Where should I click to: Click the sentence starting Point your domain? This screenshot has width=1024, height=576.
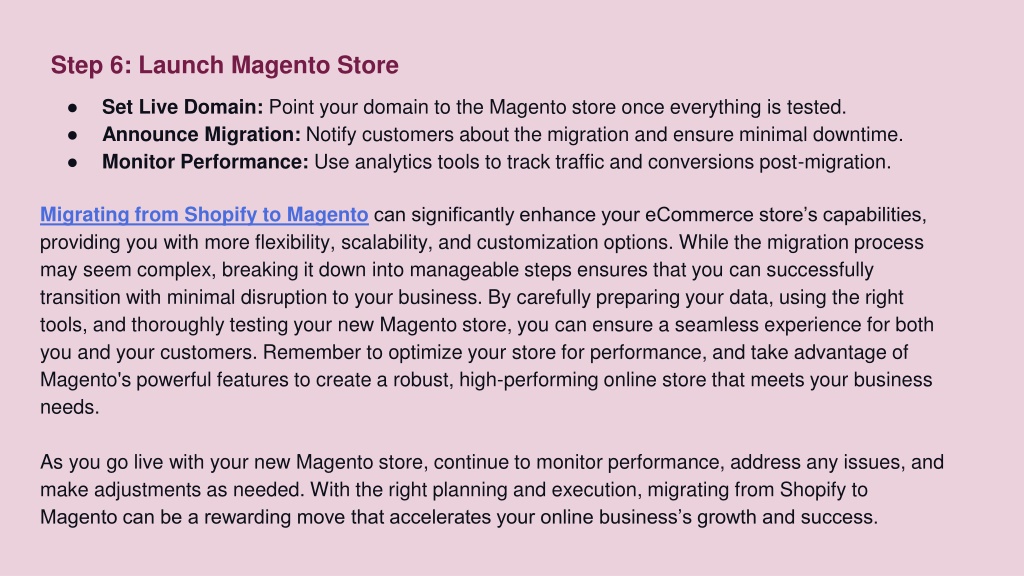tap(557, 107)
